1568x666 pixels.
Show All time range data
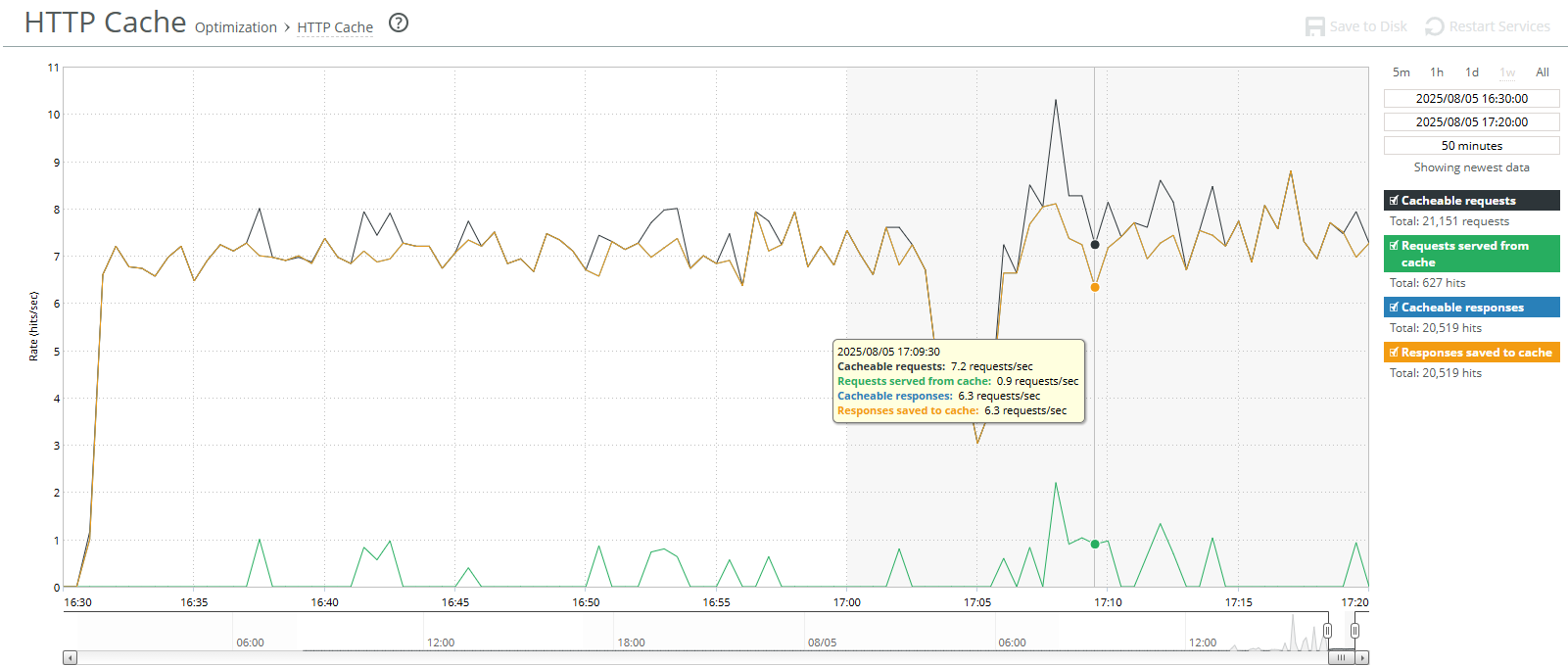tap(1543, 72)
